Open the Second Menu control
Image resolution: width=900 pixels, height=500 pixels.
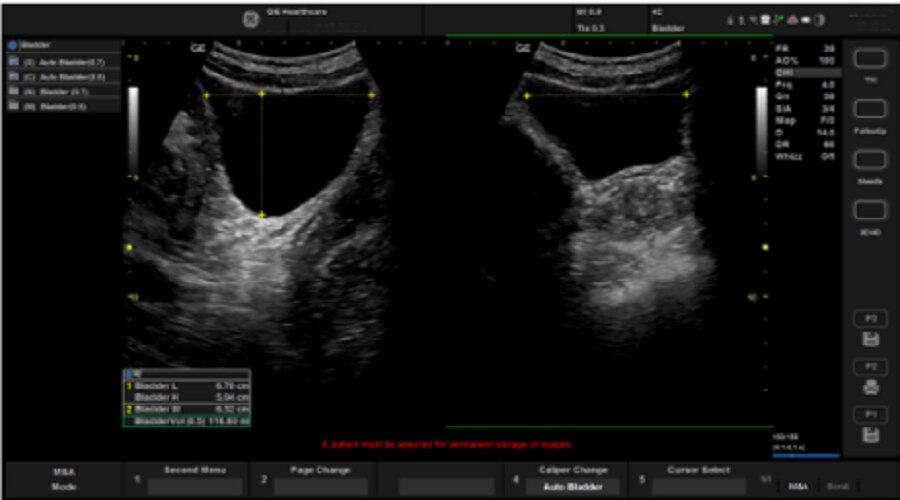coord(194,486)
